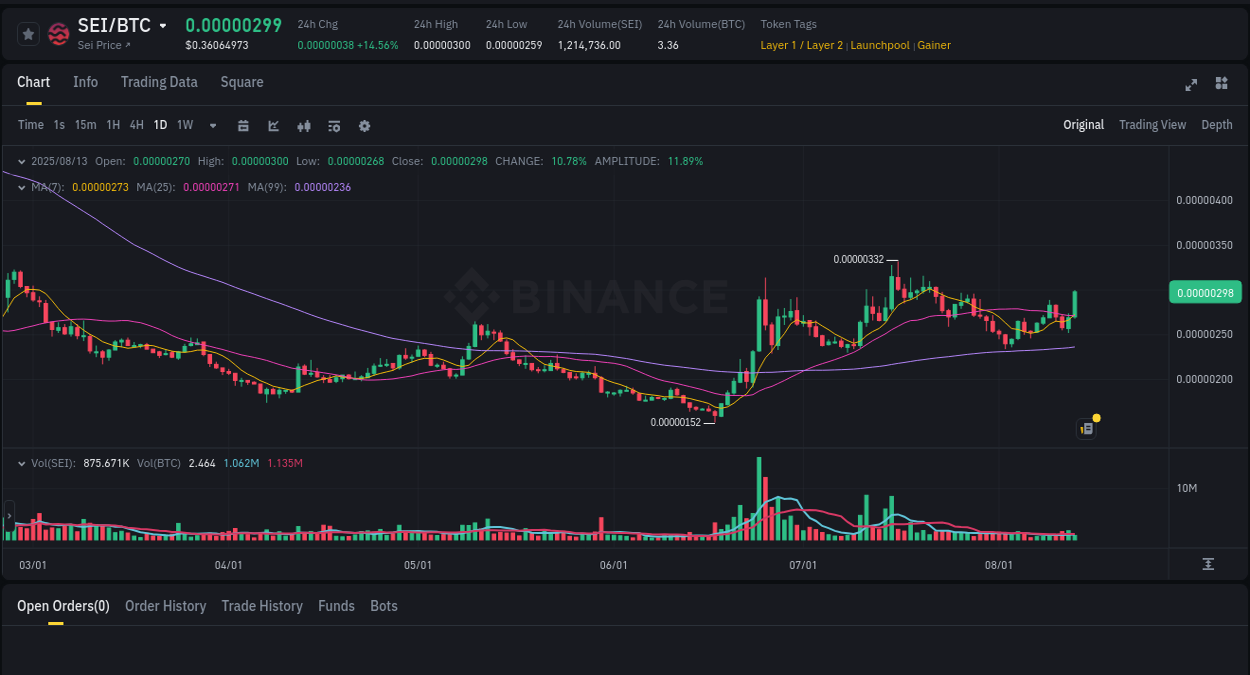Select the 1D chart interval
This screenshot has height=675, width=1250.
pyautogui.click(x=160, y=125)
